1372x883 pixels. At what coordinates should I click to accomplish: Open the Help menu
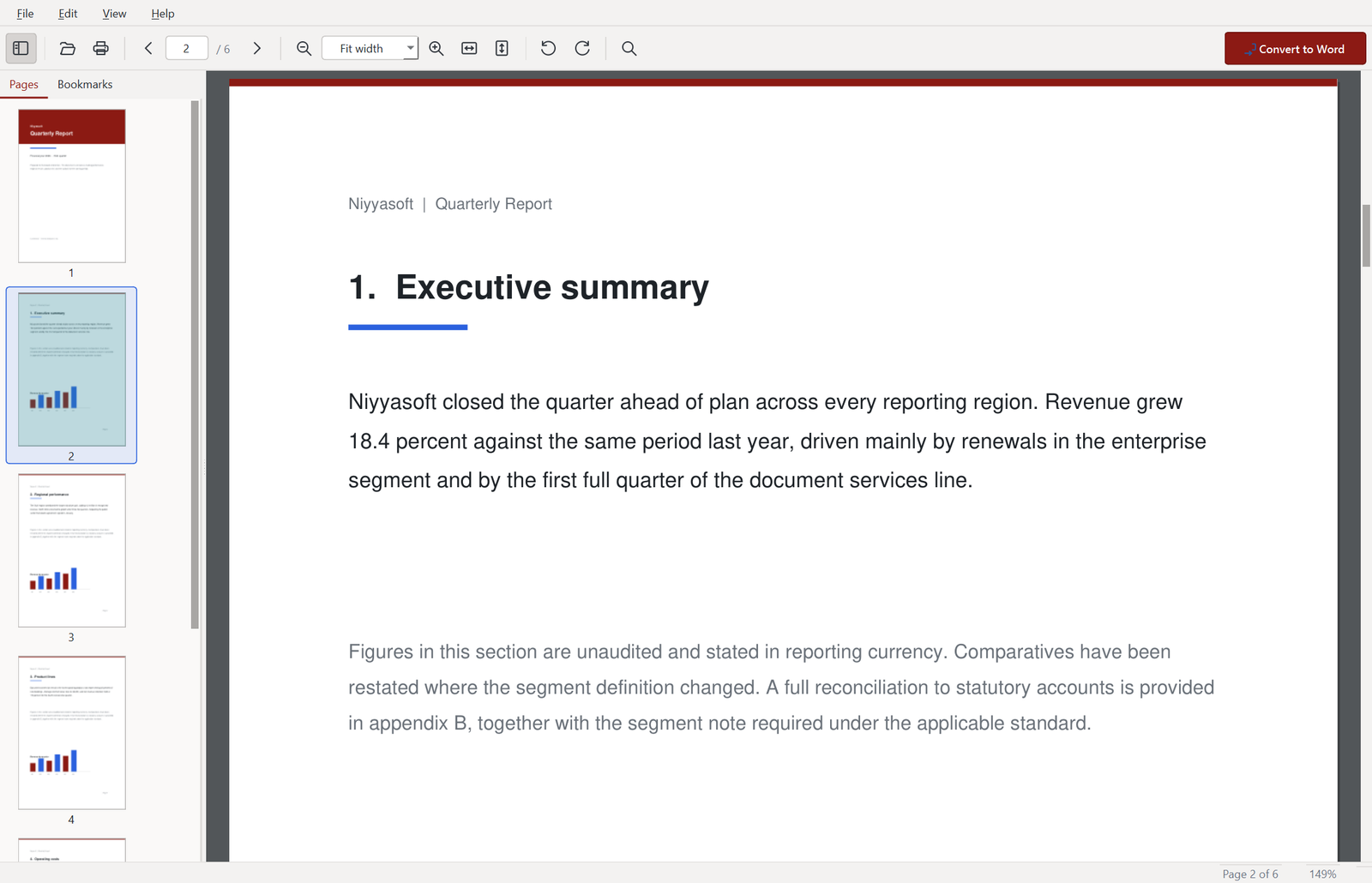tap(163, 14)
